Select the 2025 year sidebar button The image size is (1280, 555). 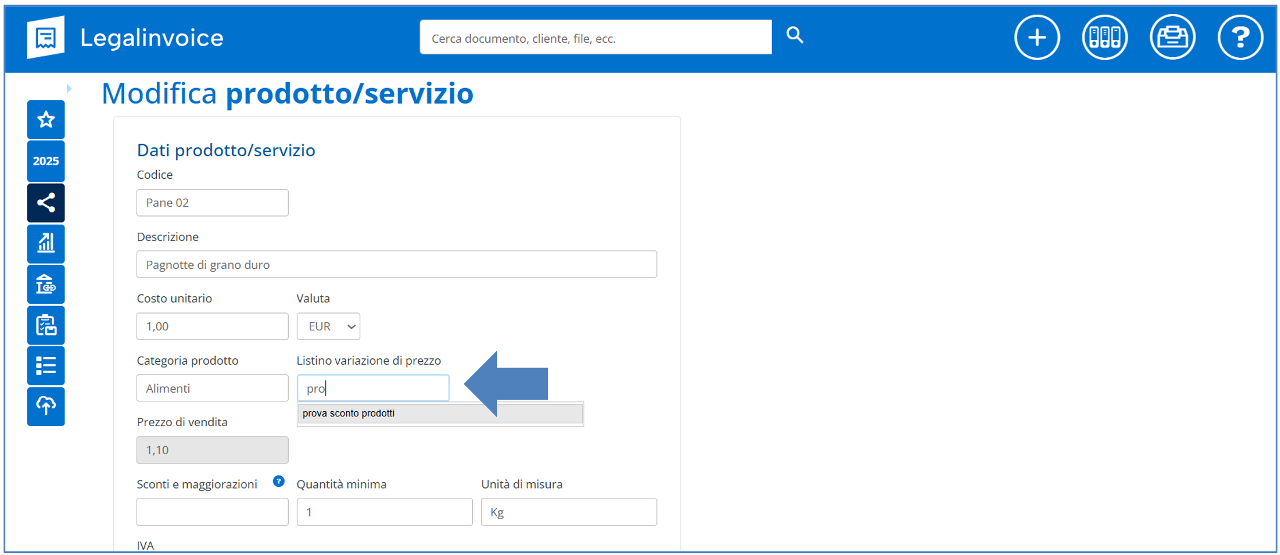pos(46,161)
